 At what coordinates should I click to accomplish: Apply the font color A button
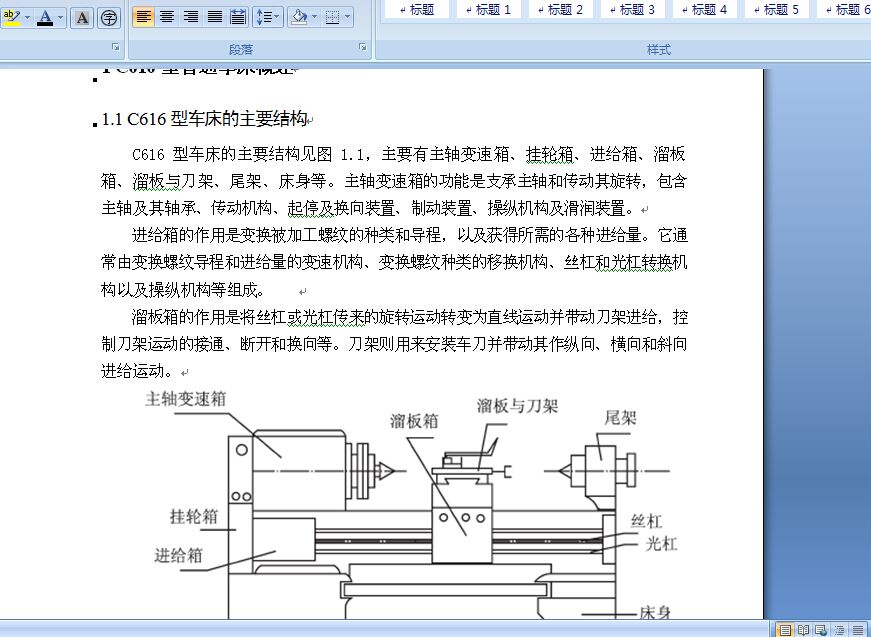point(45,18)
